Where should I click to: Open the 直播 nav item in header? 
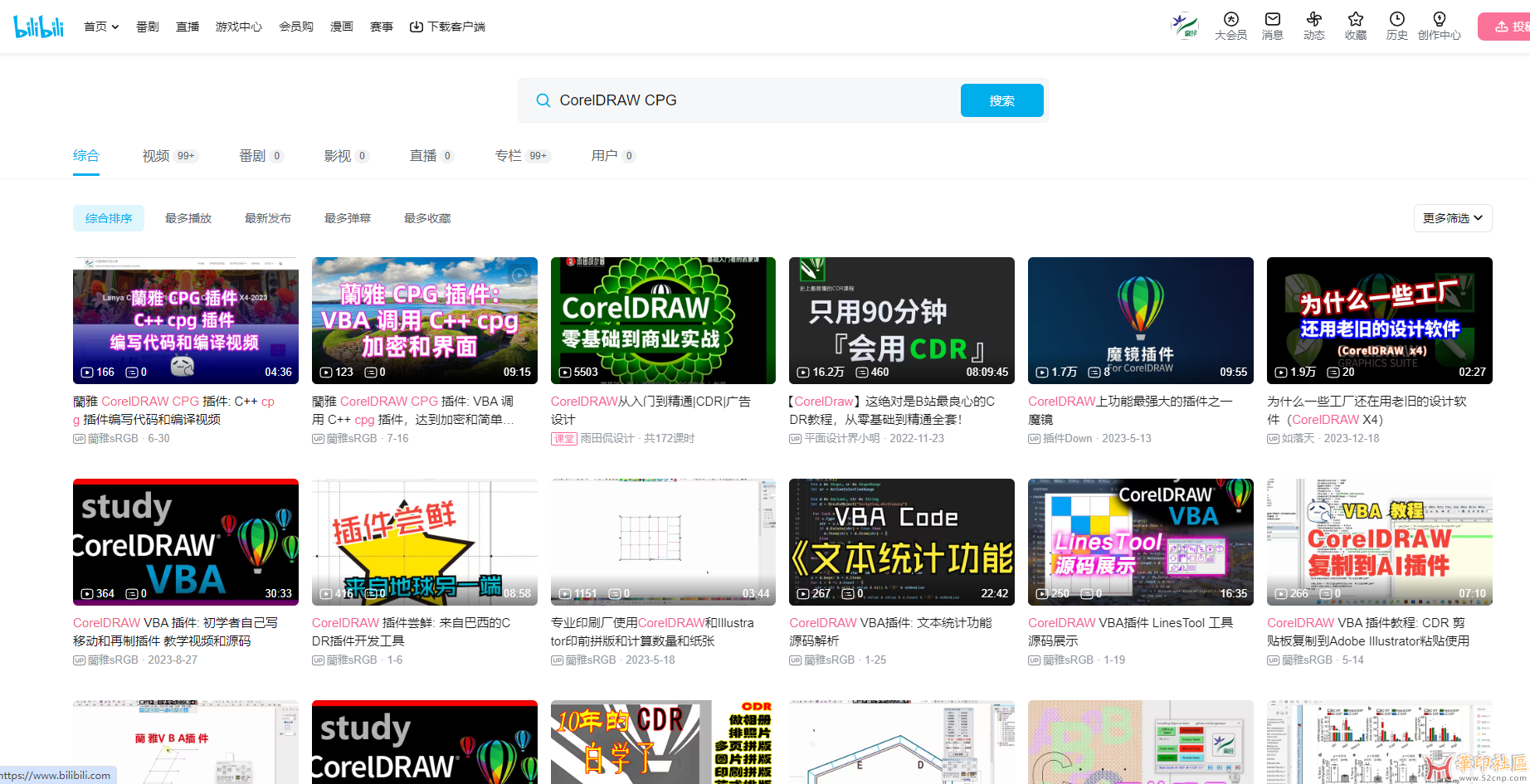(188, 27)
